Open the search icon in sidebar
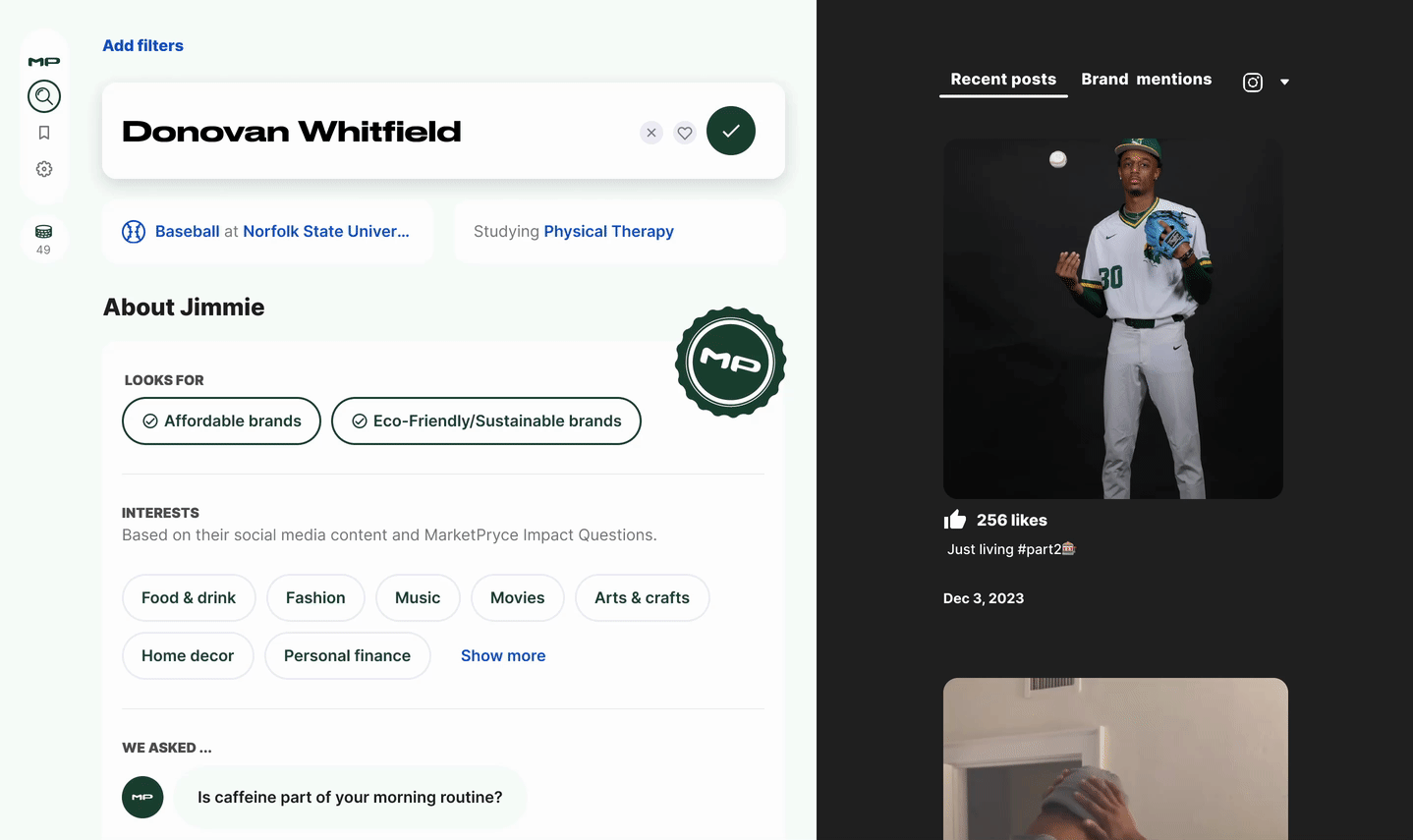 click(x=44, y=96)
